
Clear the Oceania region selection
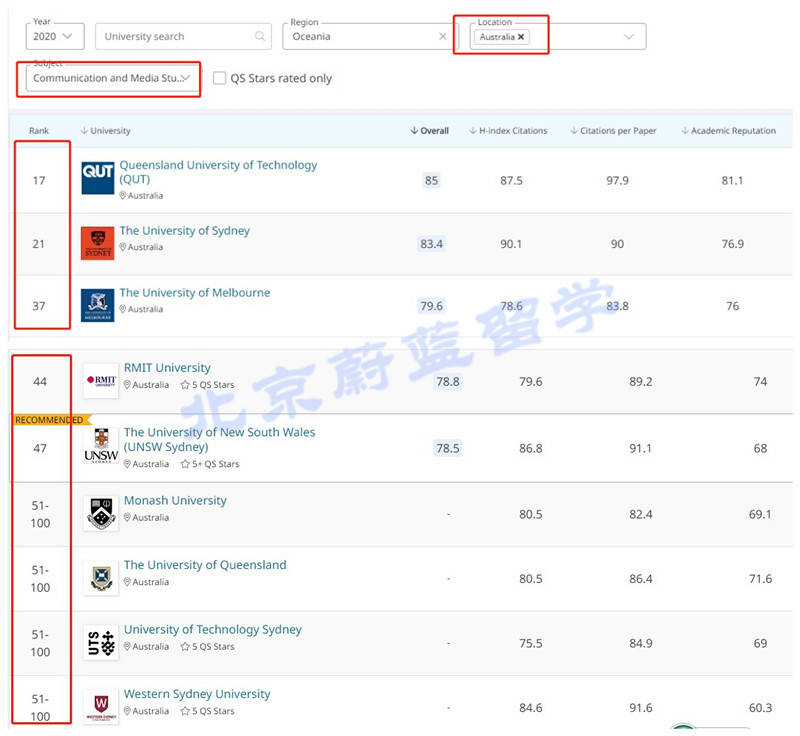[443, 37]
